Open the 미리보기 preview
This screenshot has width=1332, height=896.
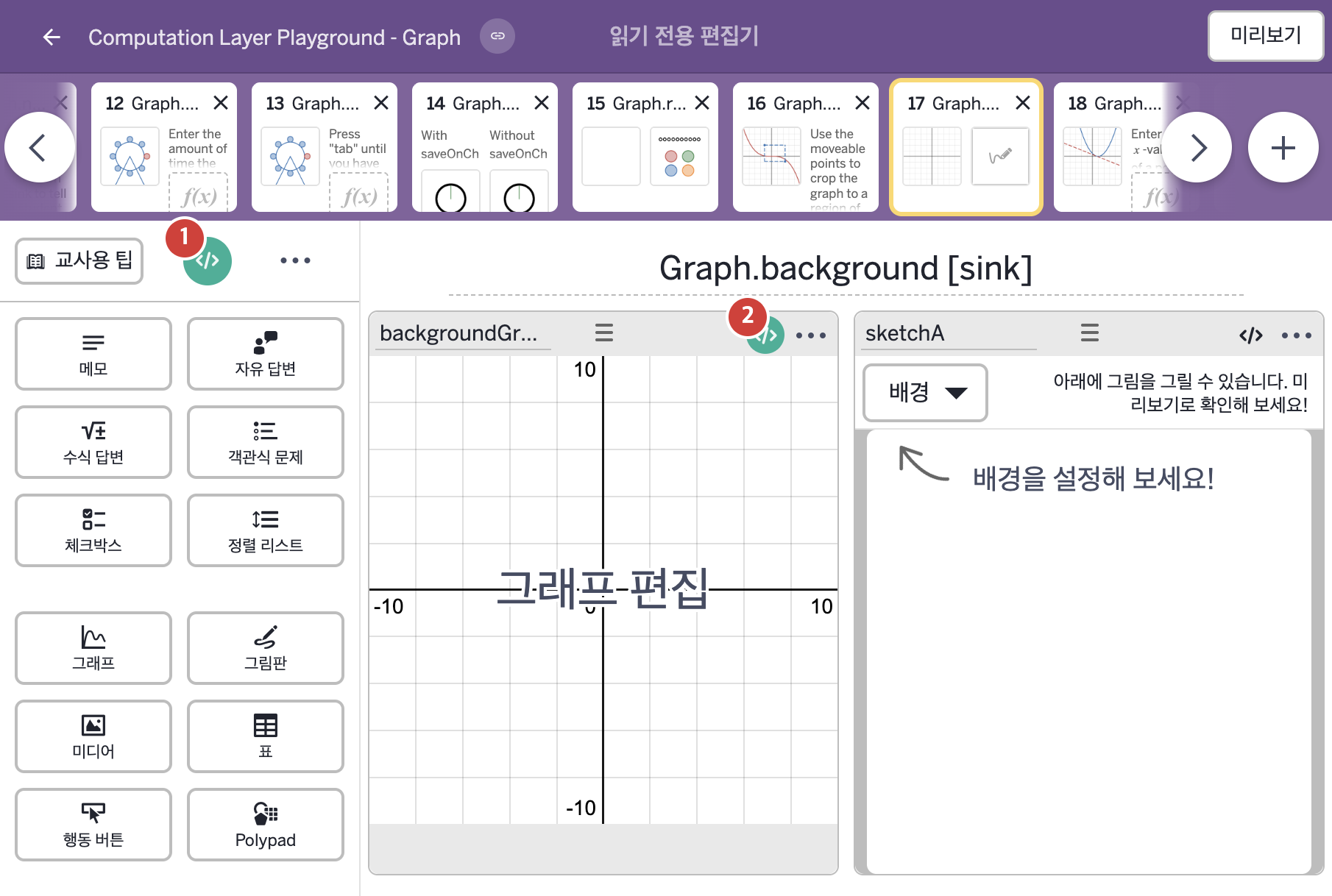[1265, 35]
